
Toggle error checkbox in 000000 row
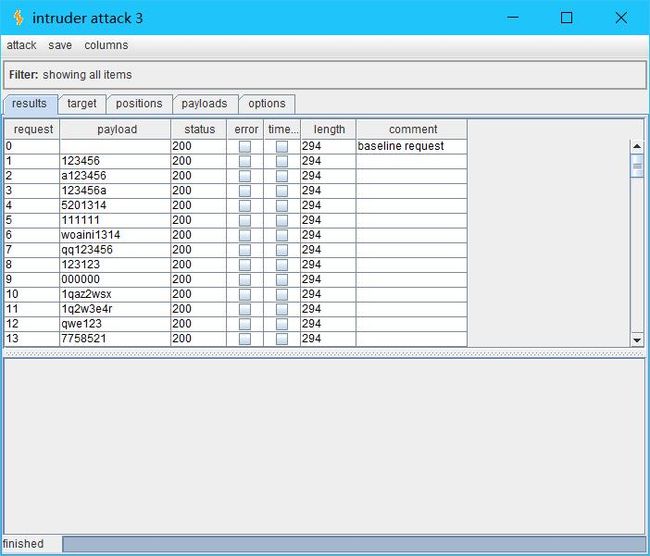245,279
